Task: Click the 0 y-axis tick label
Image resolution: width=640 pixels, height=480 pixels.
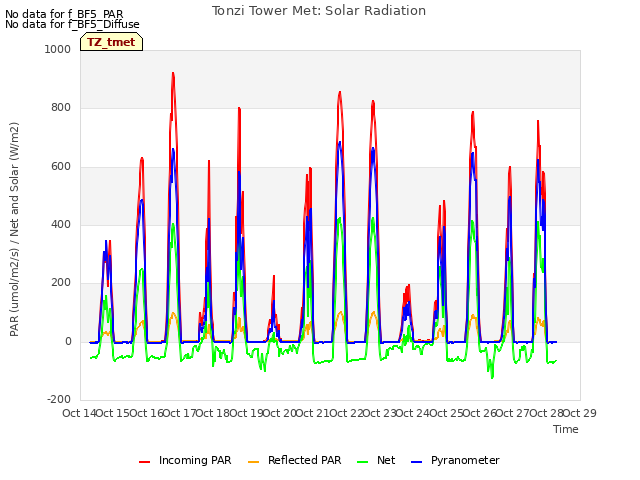Action: click(68, 341)
